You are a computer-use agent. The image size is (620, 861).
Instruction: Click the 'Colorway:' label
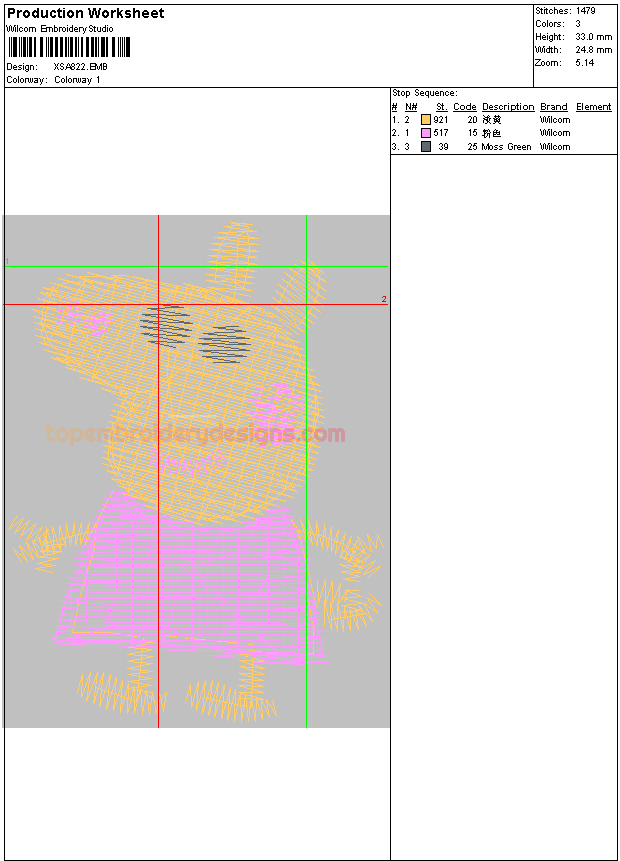(x=26, y=80)
